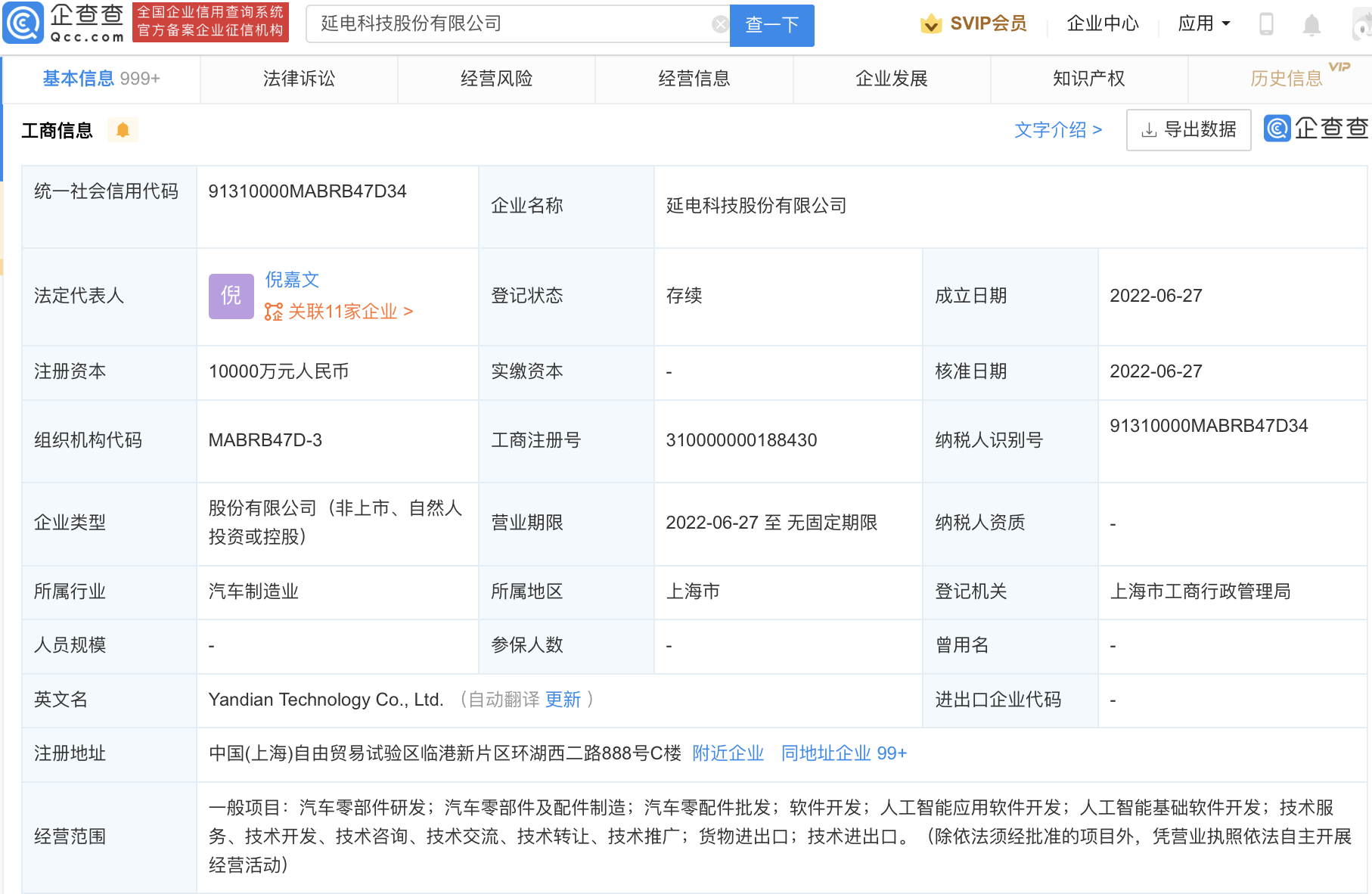Click the mobile phone icon in the header
1372x894 pixels.
tap(1267, 23)
